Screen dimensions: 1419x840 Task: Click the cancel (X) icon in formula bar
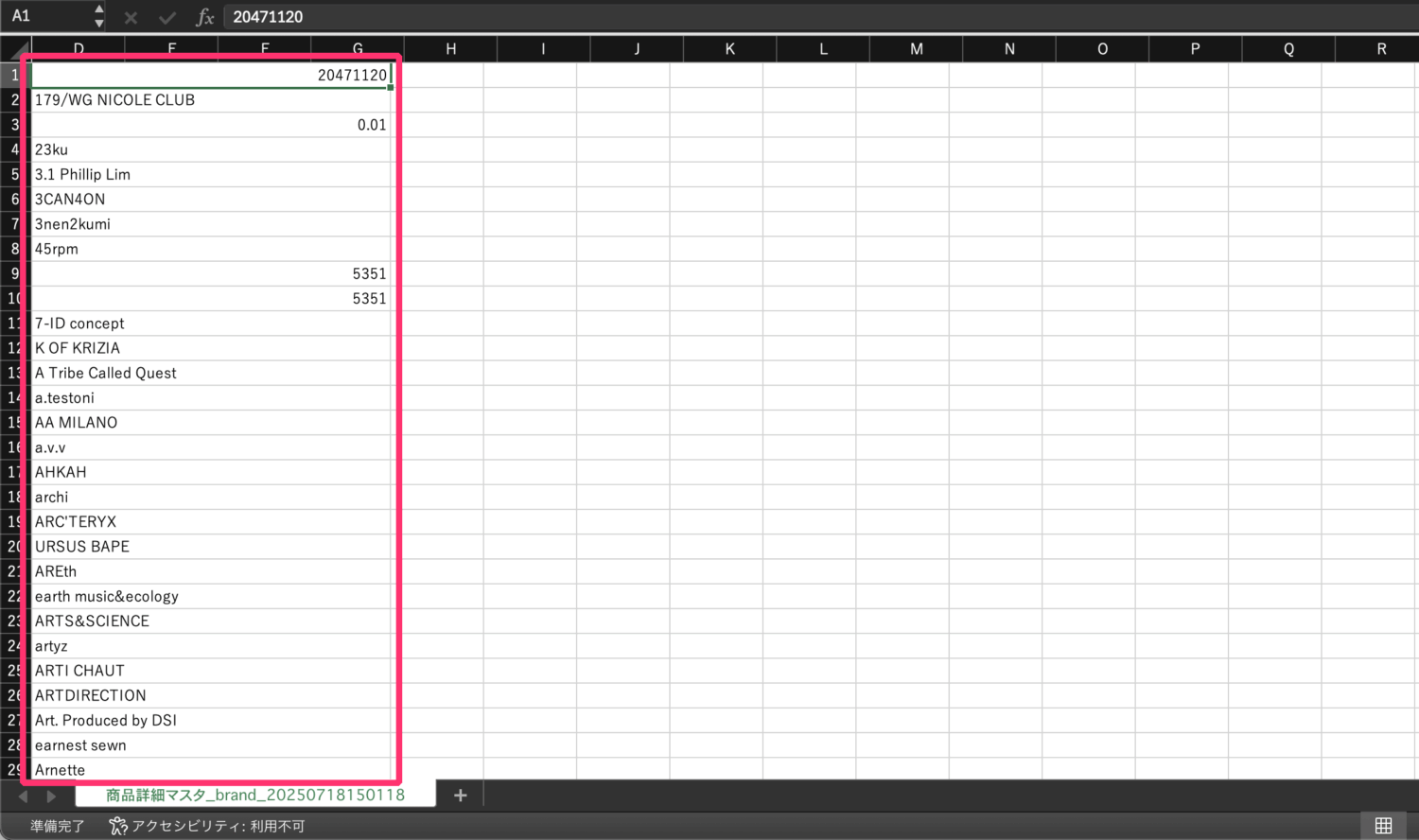click(131, 17)
